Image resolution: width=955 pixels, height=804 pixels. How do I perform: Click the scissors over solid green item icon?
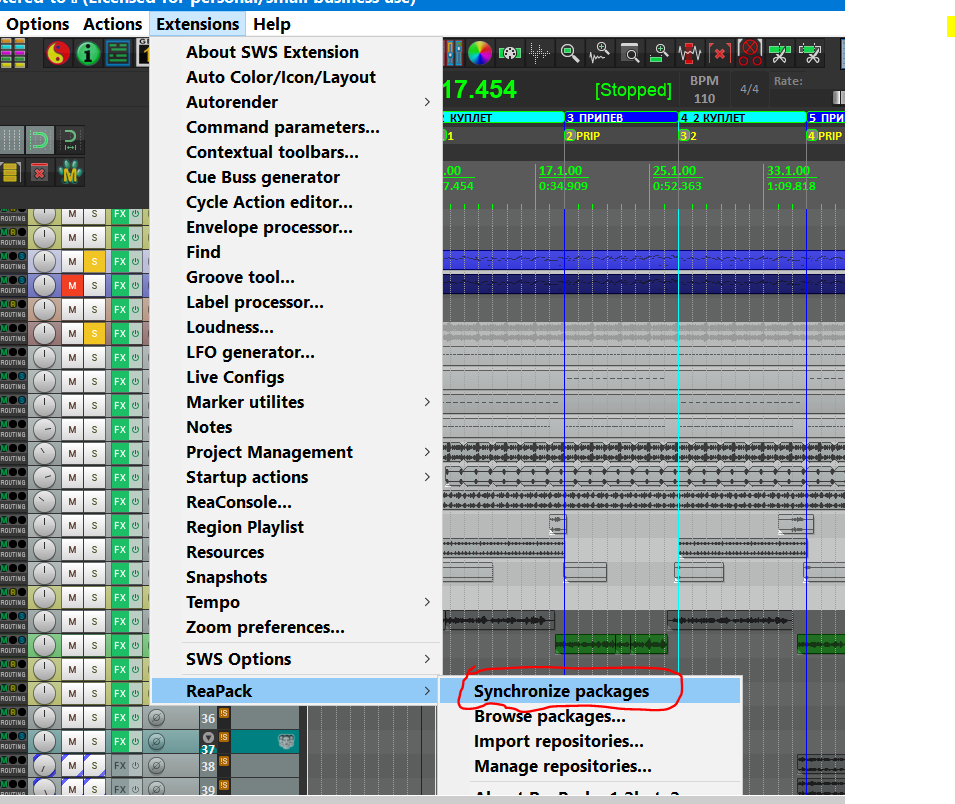780,54
